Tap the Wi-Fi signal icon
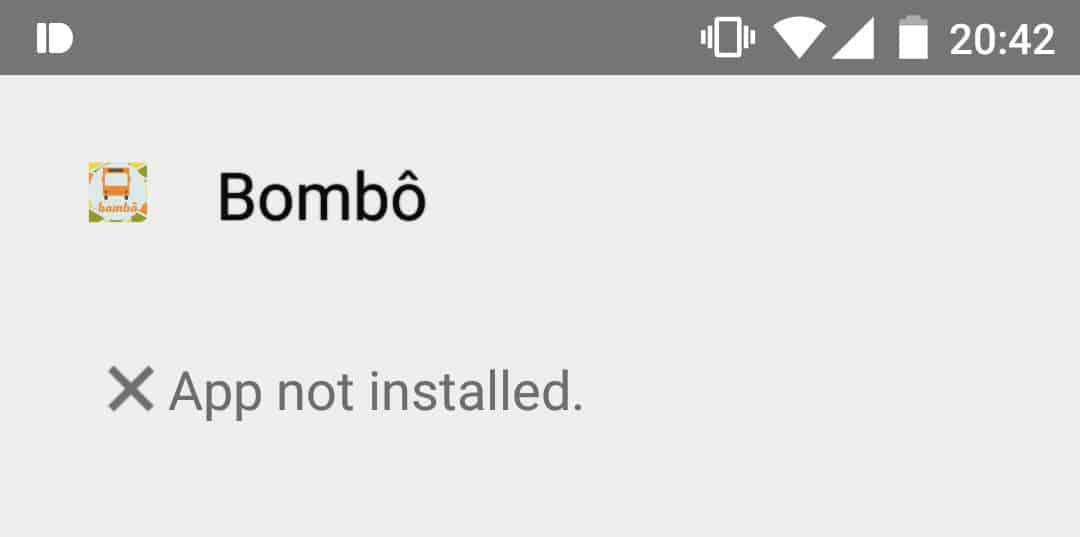The image size is (1080, 537). (799, 39)
